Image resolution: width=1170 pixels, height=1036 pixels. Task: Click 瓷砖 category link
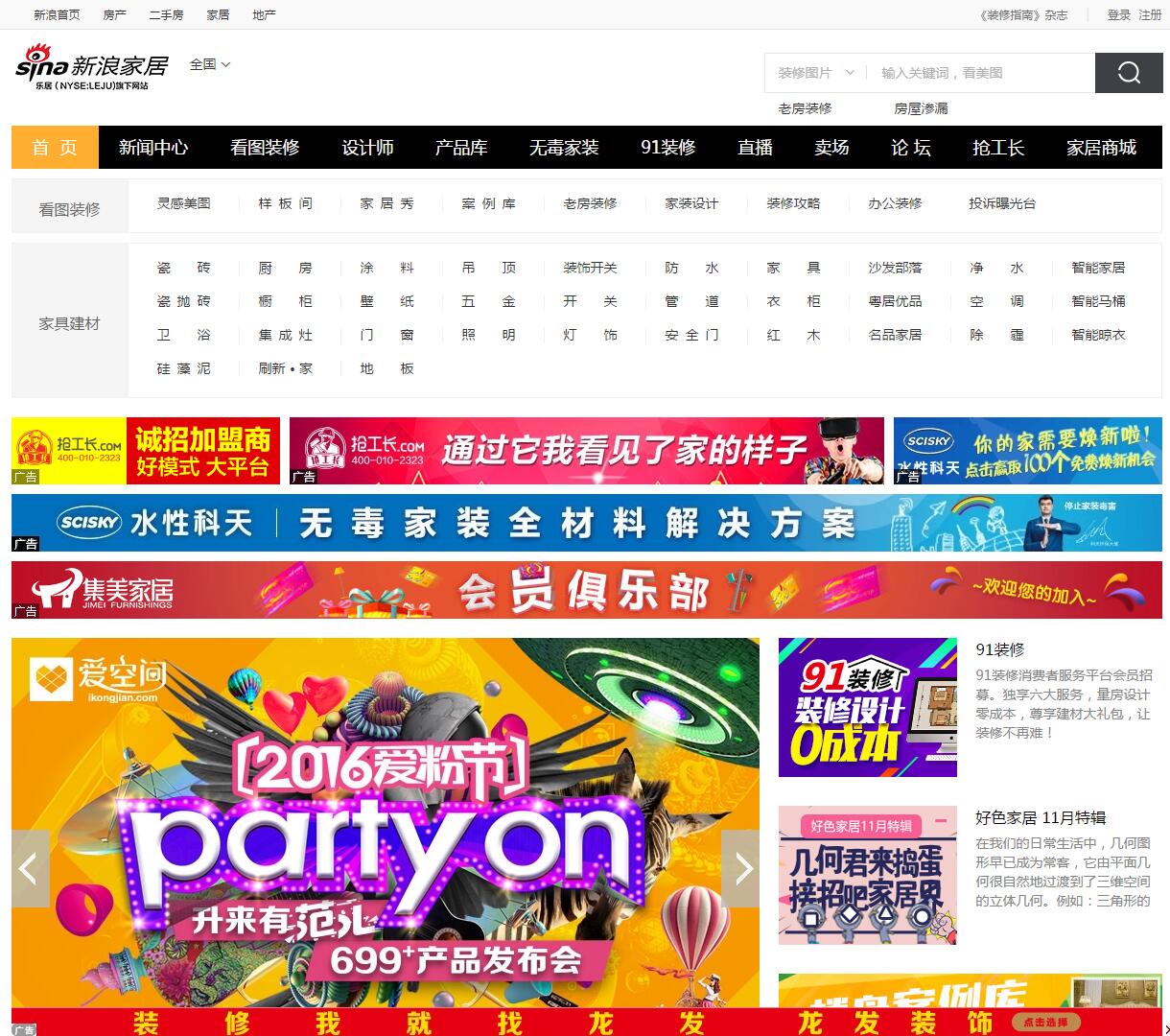point(183,268)
